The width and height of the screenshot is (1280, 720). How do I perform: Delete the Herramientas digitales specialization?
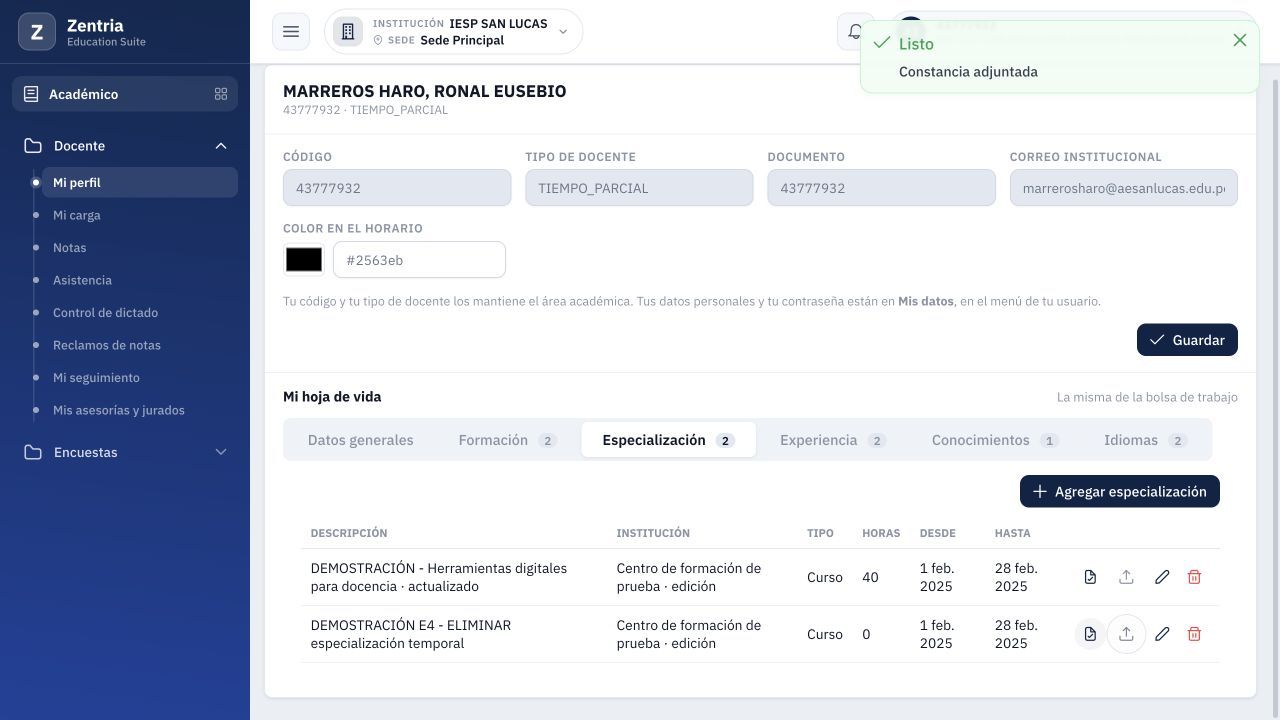(x=1194, y=577)
